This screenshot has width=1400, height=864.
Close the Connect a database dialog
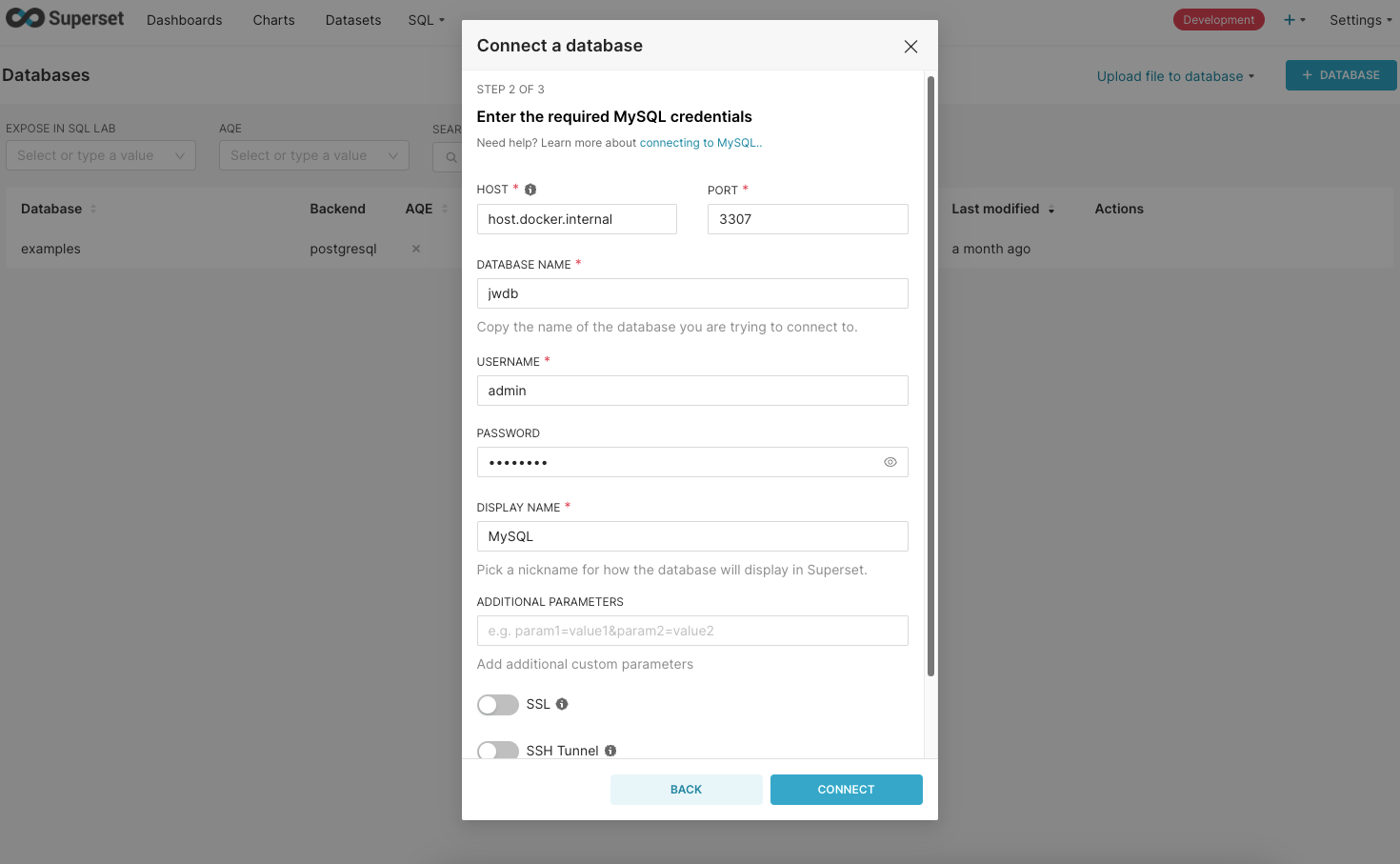[910, 47]
